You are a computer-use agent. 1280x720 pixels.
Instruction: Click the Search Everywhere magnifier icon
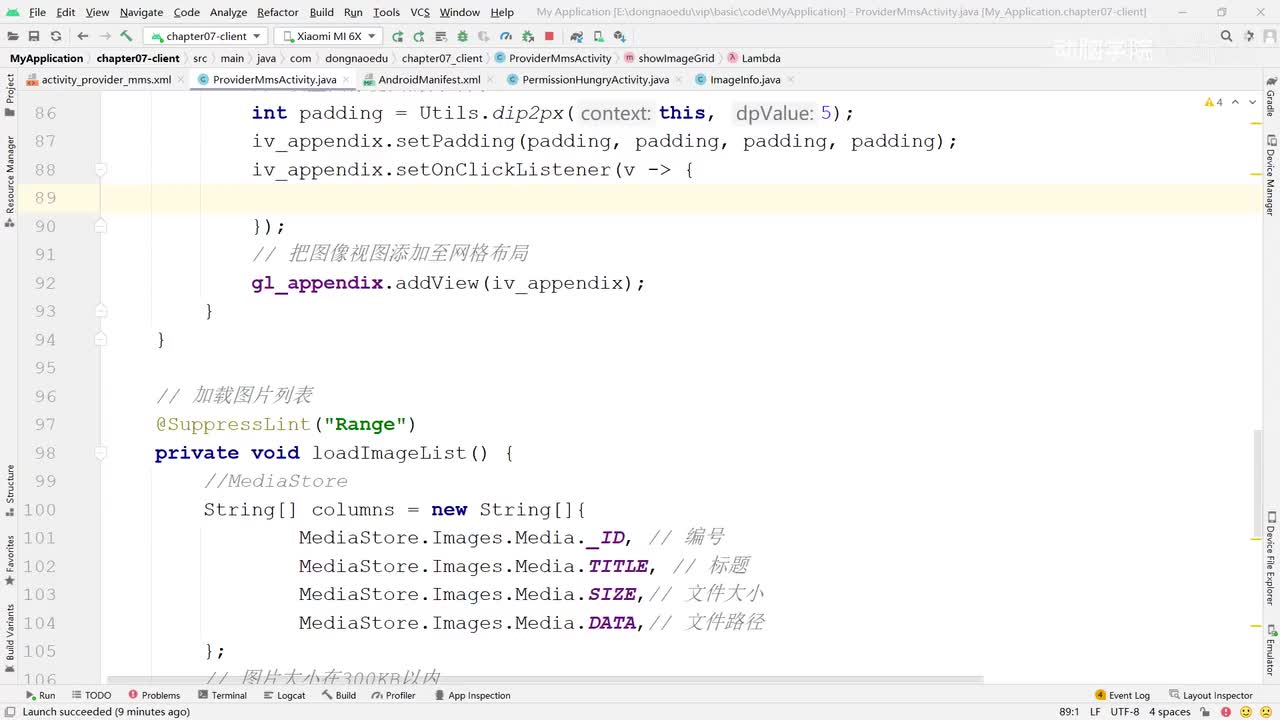tap(1226, 36)
